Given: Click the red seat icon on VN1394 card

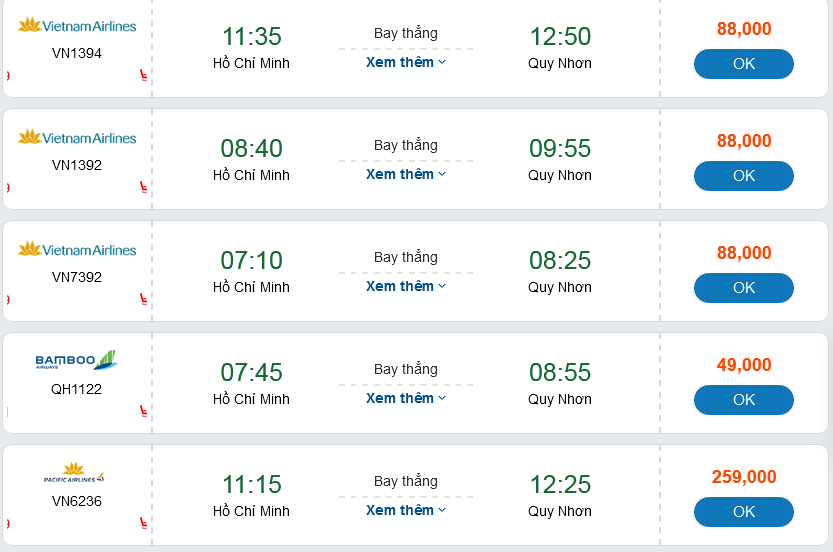Looking at the screenshot, I should (x=144, y=75).
